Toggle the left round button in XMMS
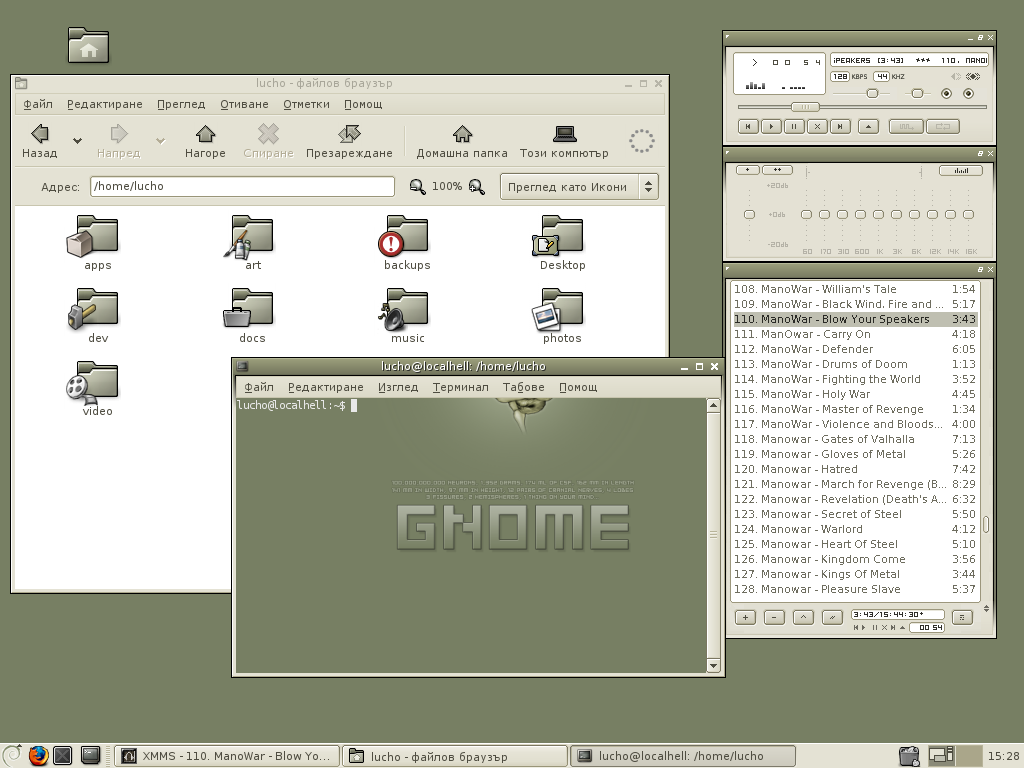Screen dimensions: 1024x768 [946, 93]
